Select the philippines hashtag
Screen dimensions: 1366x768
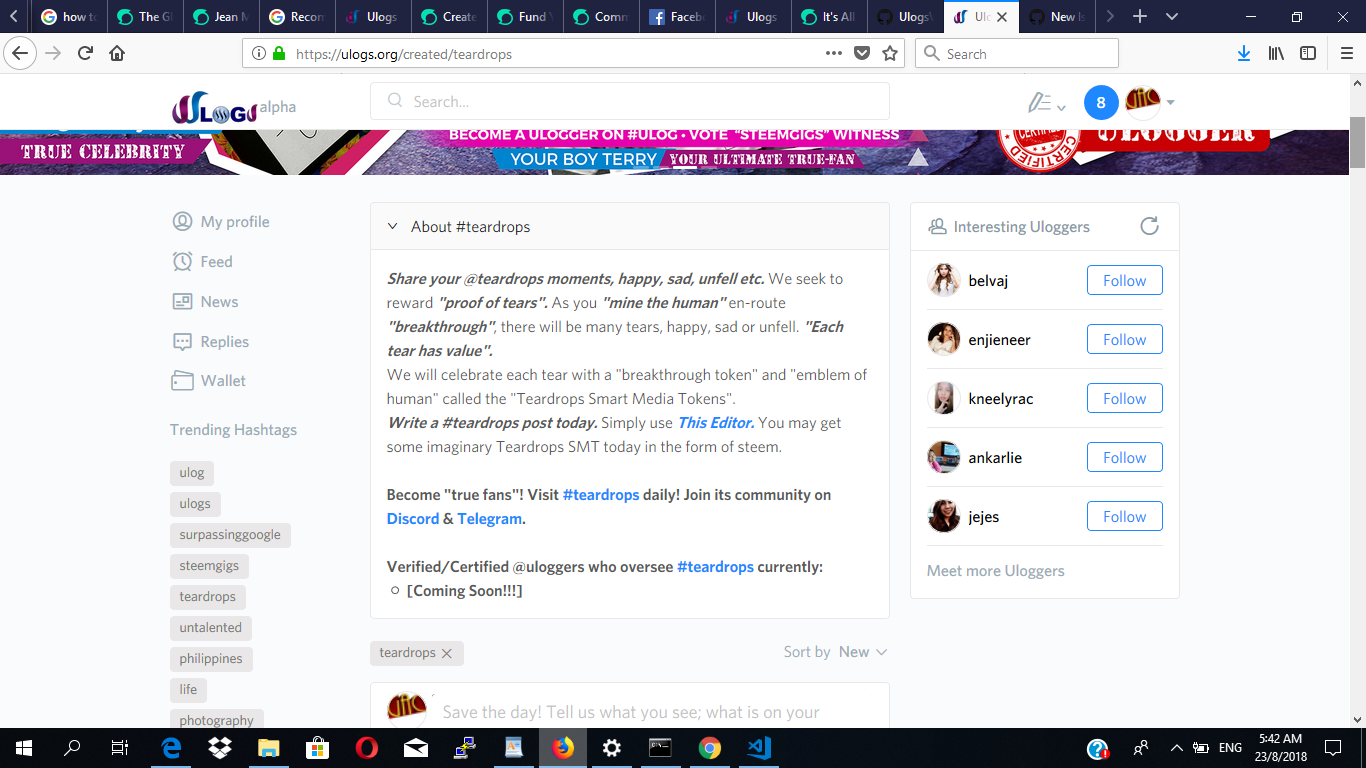211,659
